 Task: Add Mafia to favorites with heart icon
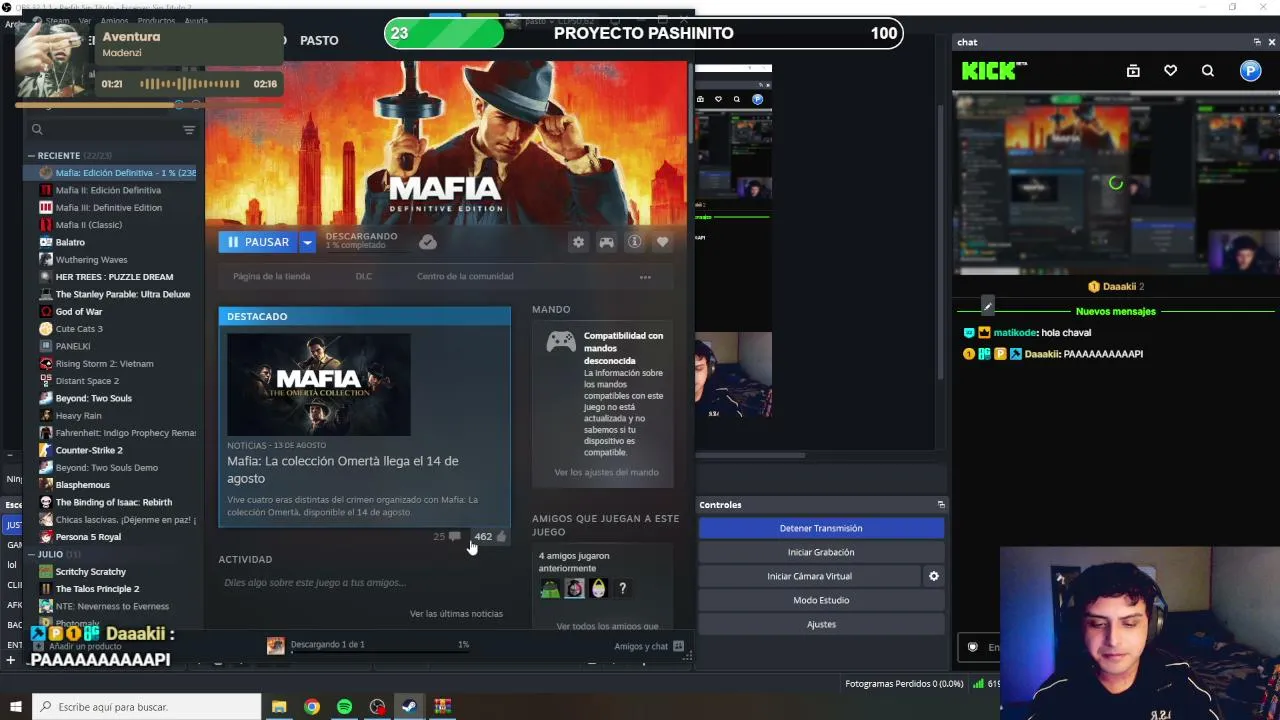tap(662, 242)
